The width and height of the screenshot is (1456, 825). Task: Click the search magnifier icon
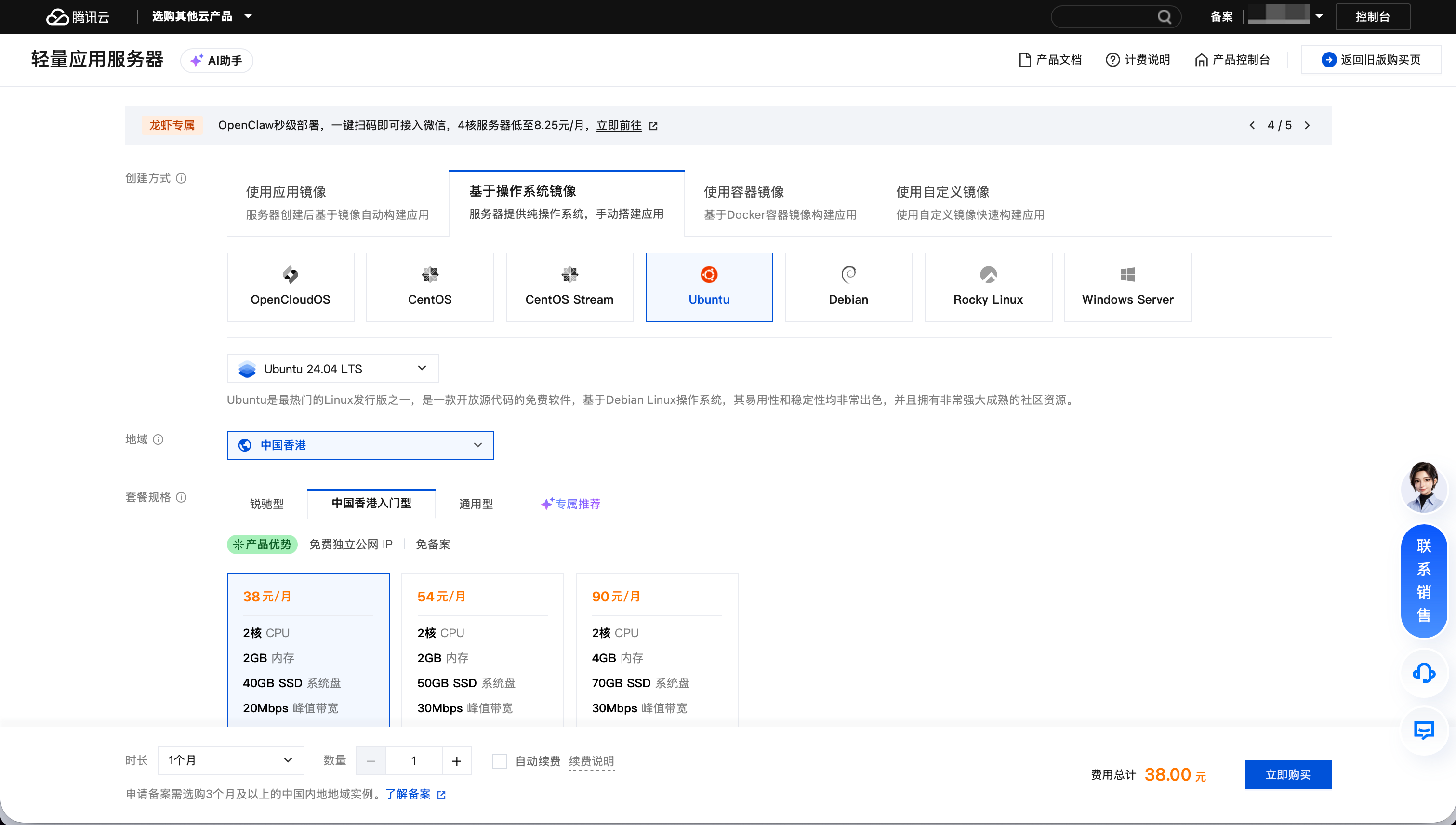coord(1164,16)
